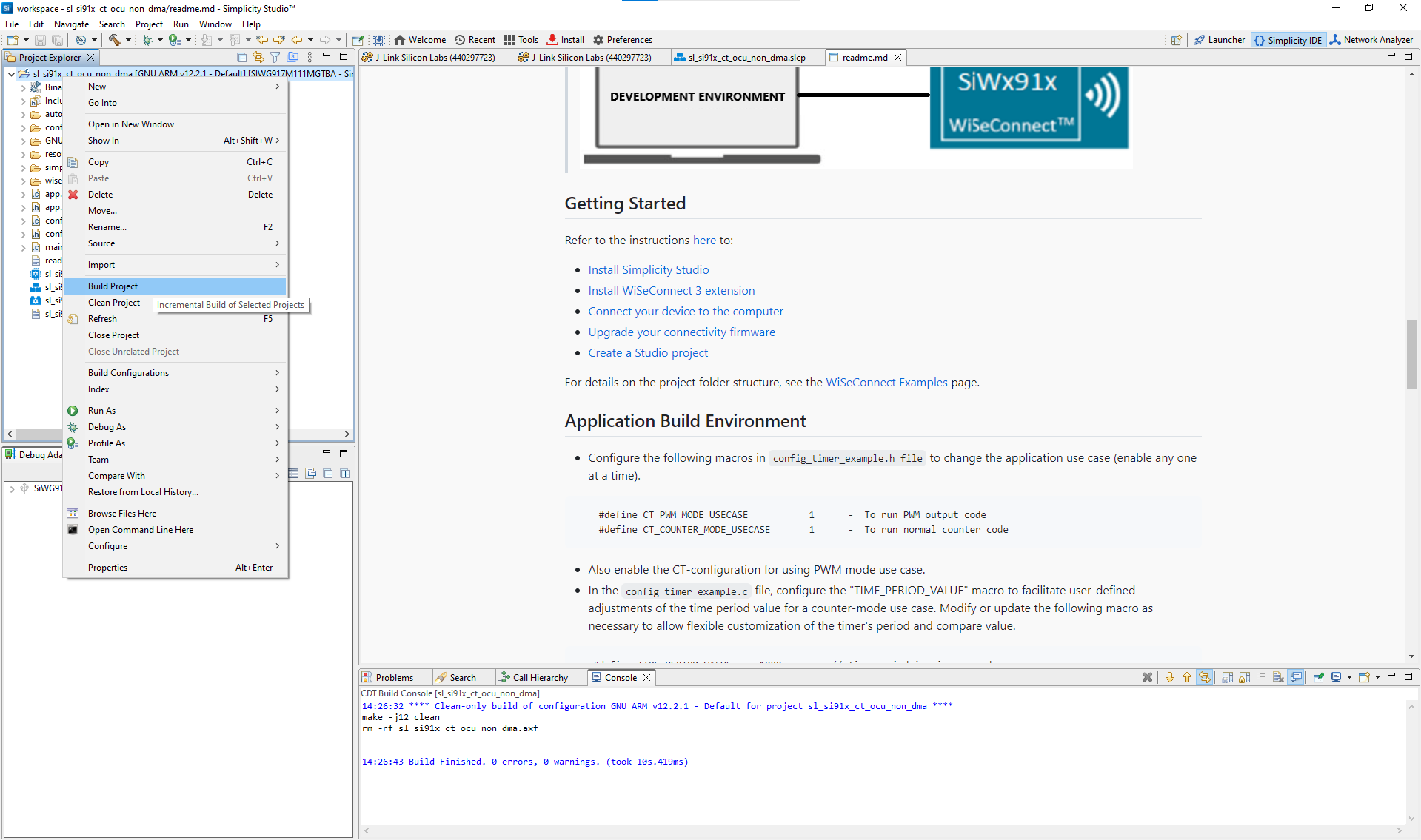The height and width of the screenshot is (840, 1421).
Task: Open Preferences gear in the toolbar
Action: click(622, 40)
